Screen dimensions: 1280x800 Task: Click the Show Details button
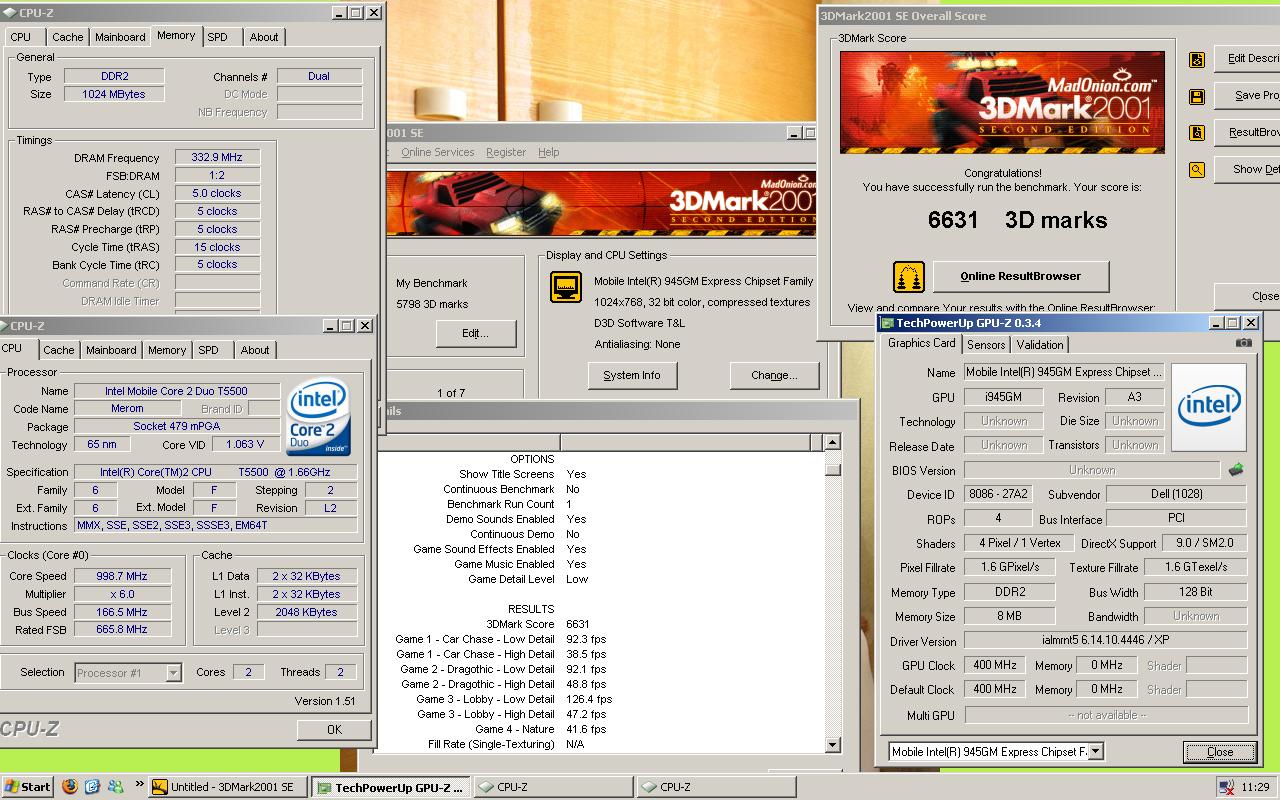(1247, 169)
